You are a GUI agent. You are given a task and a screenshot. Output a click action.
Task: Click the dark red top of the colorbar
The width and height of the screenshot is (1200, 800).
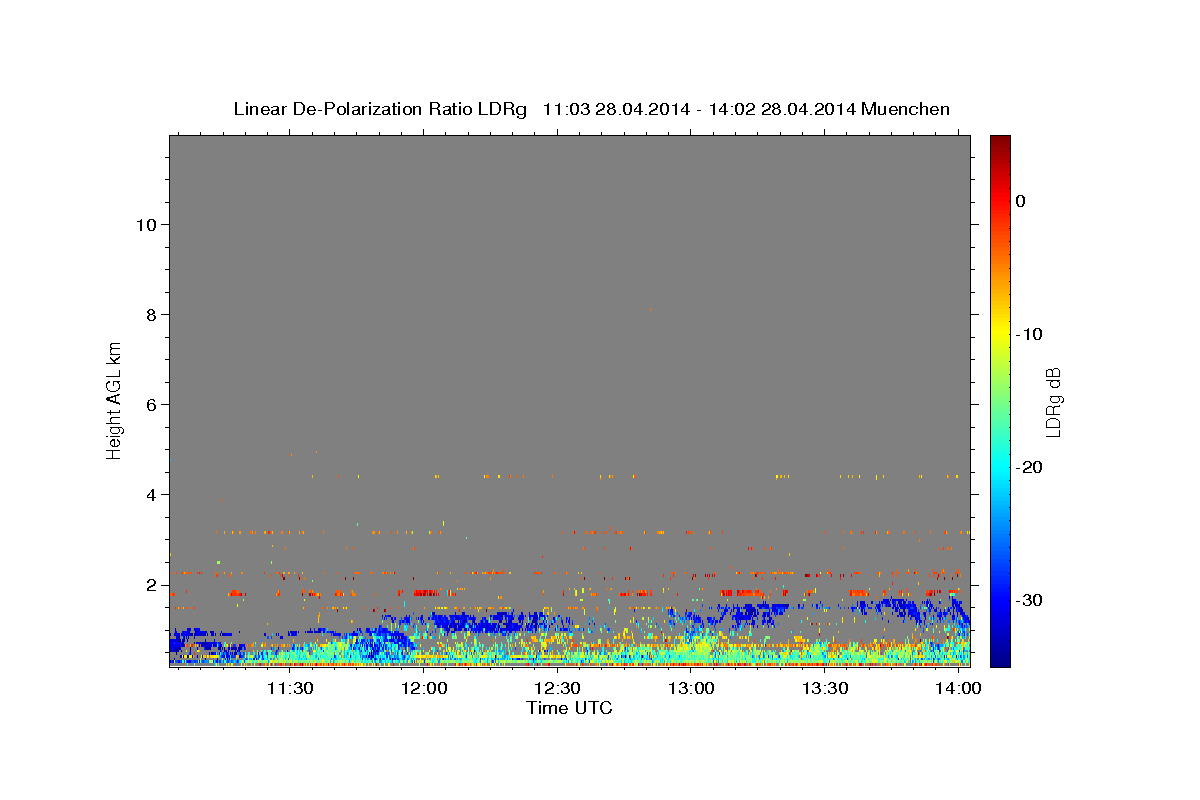[1000, 142]
